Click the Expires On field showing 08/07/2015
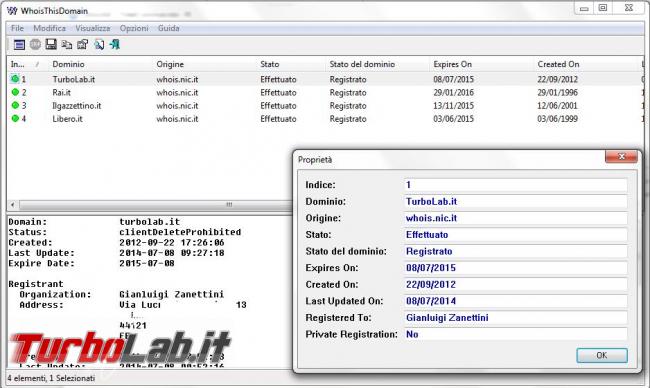This screenshot has height=388, width=650. click(x=515, y=268)
